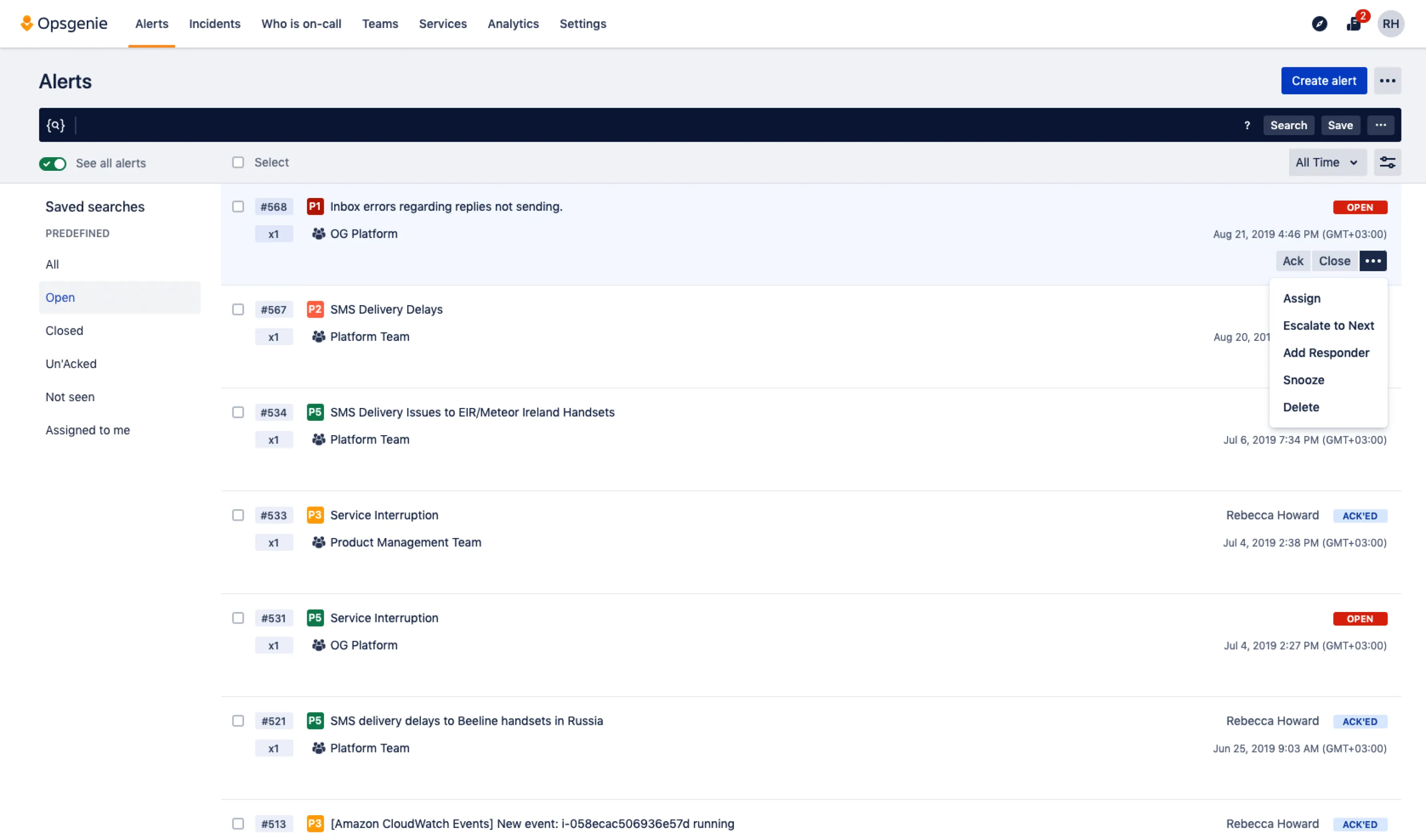The image size is (1426, 840).
Task: Click the Opsgenie logo icon
Action: (x=26, y=23)
